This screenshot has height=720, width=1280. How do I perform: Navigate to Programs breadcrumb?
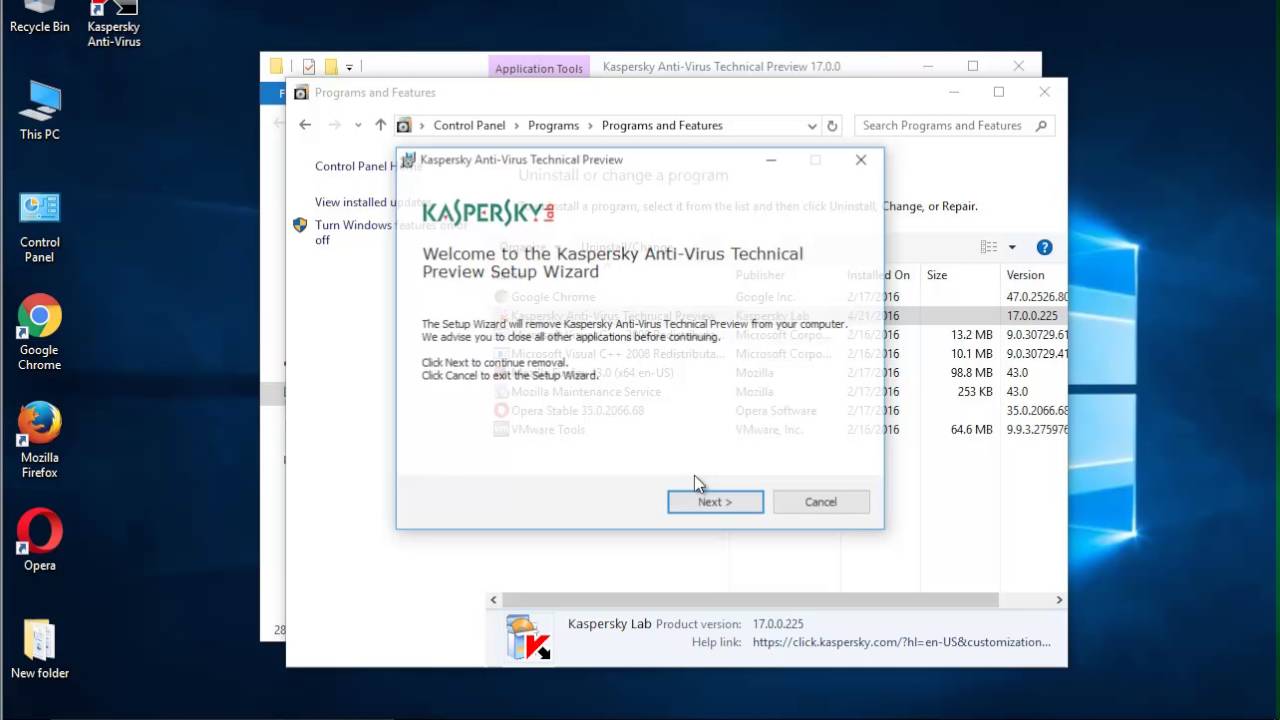(553, 126)
